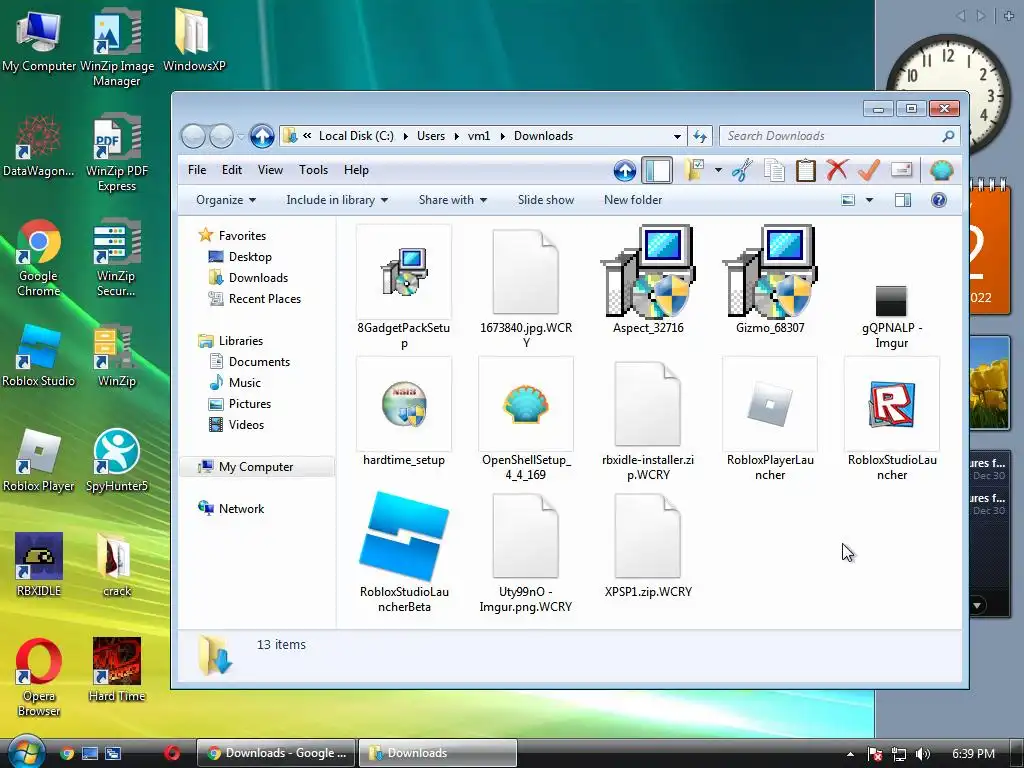Open WinZip PDF Express desktop shortcut
Image resolution: width=1024 pixels, height=768 pixels.
(x=117, y=153)
